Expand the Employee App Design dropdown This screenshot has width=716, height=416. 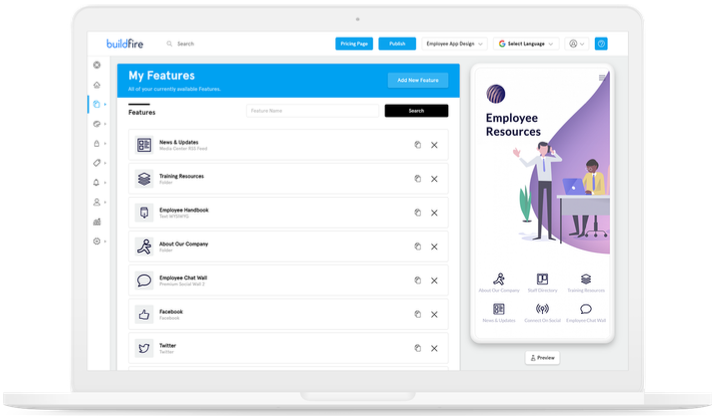click(454, 44)
